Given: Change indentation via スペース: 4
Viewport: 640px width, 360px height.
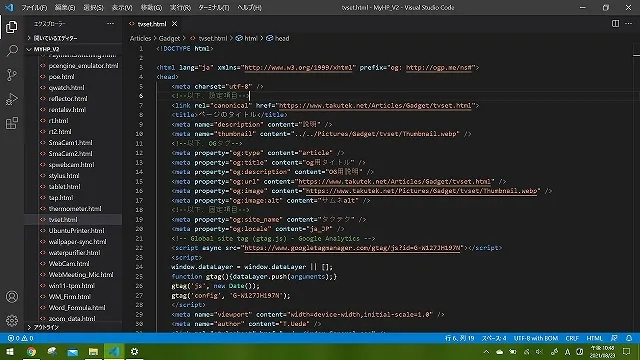Looking at the screenshot, I should (494, 338).
